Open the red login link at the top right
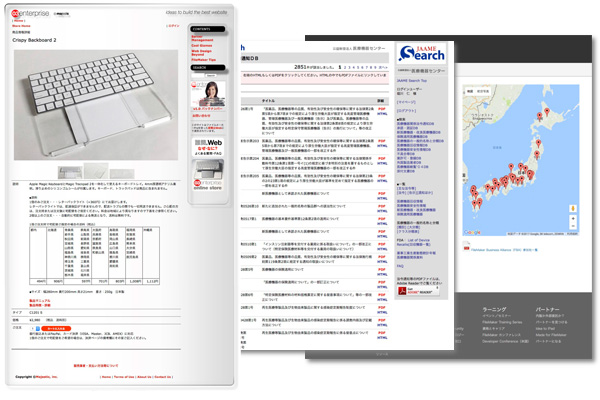 point(173,26)
